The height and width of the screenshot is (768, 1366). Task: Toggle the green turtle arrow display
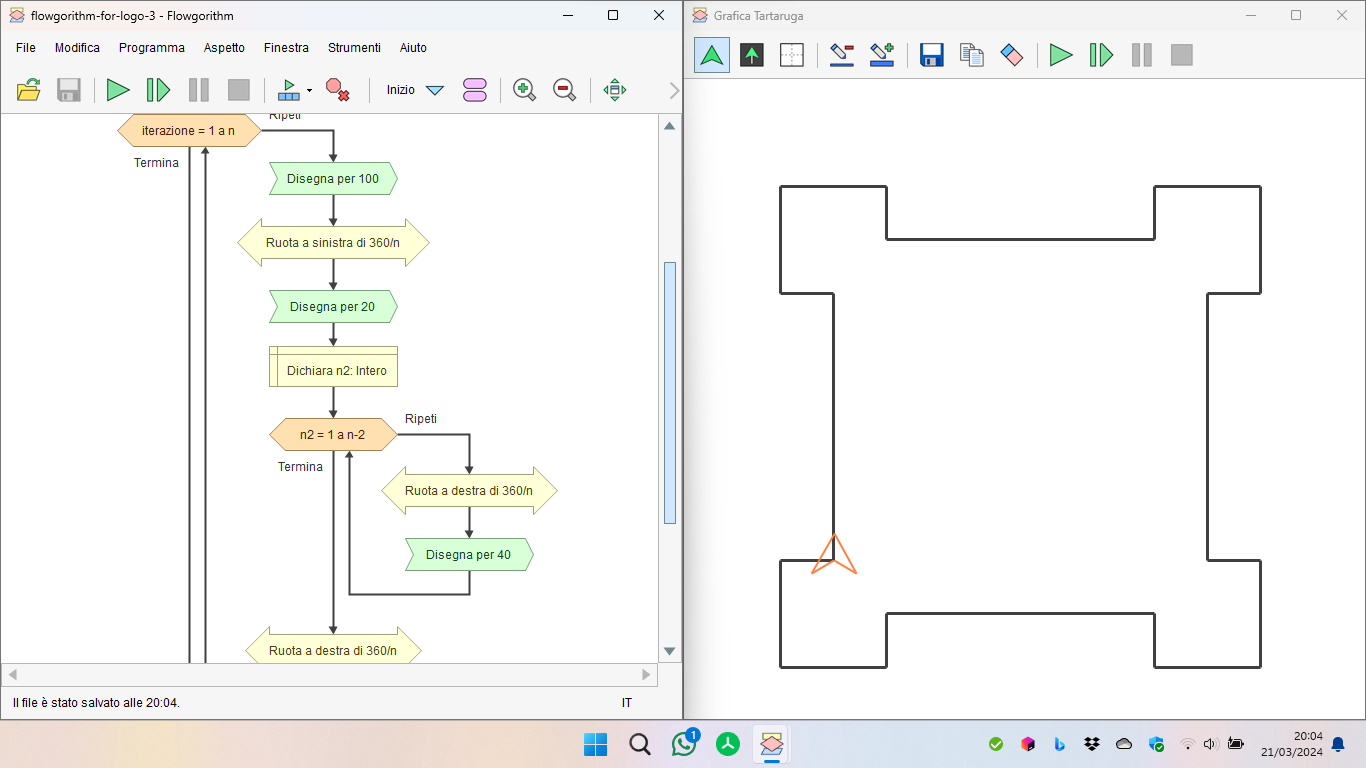(x=712, y=55)
